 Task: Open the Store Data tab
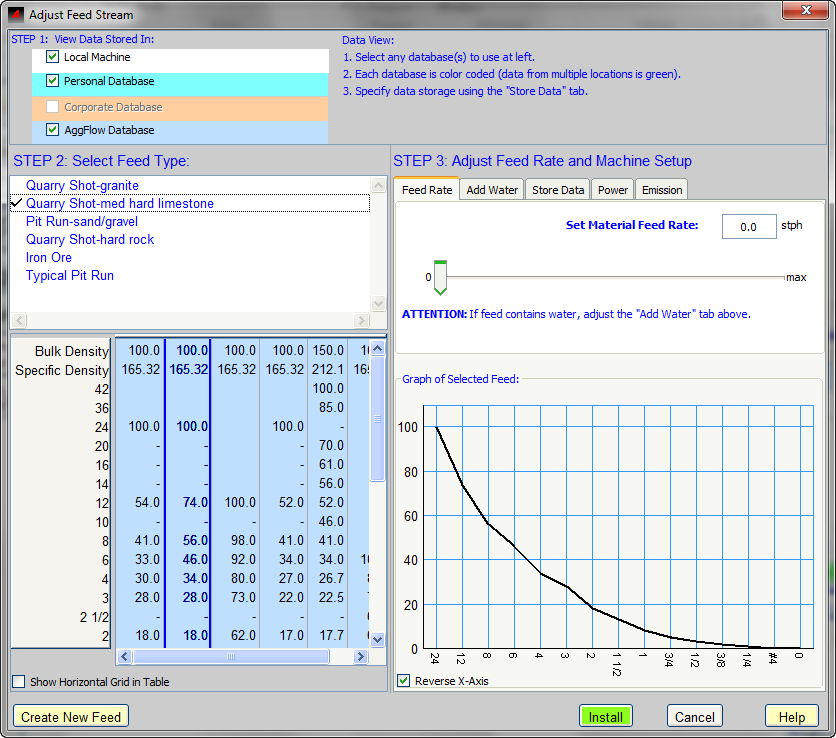tap(558, 190)
